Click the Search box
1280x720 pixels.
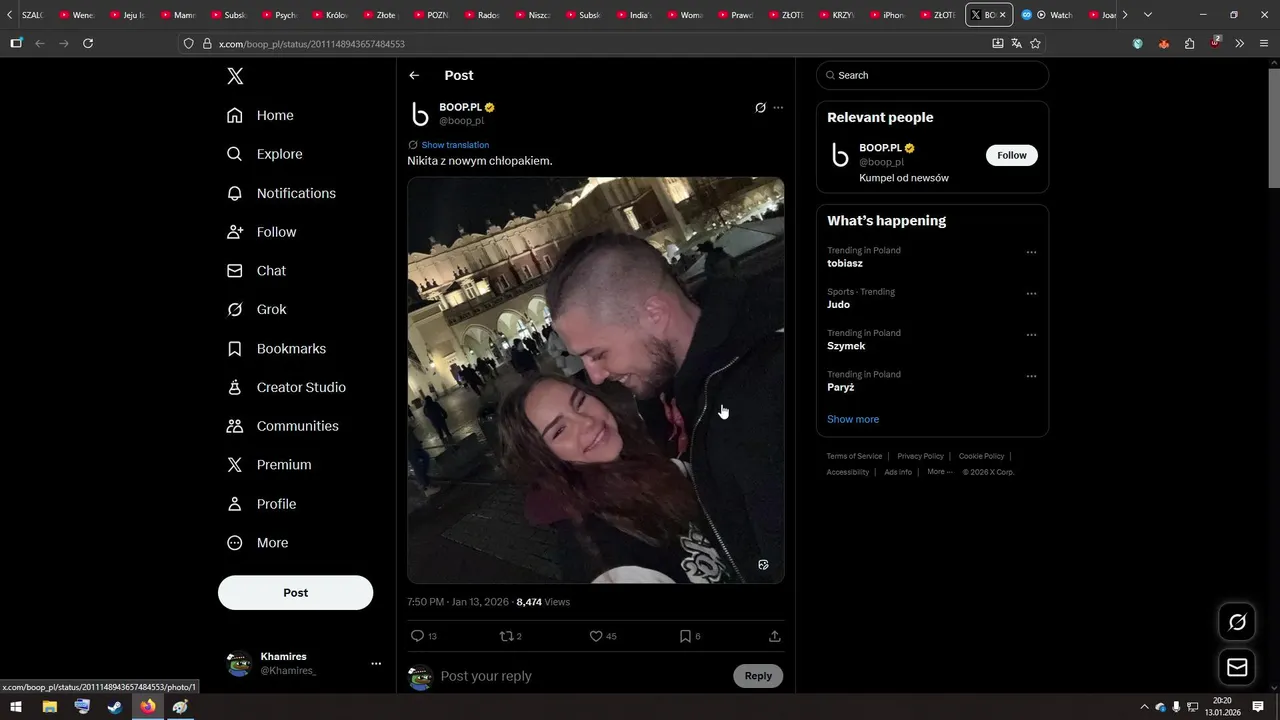coord(932,75)
